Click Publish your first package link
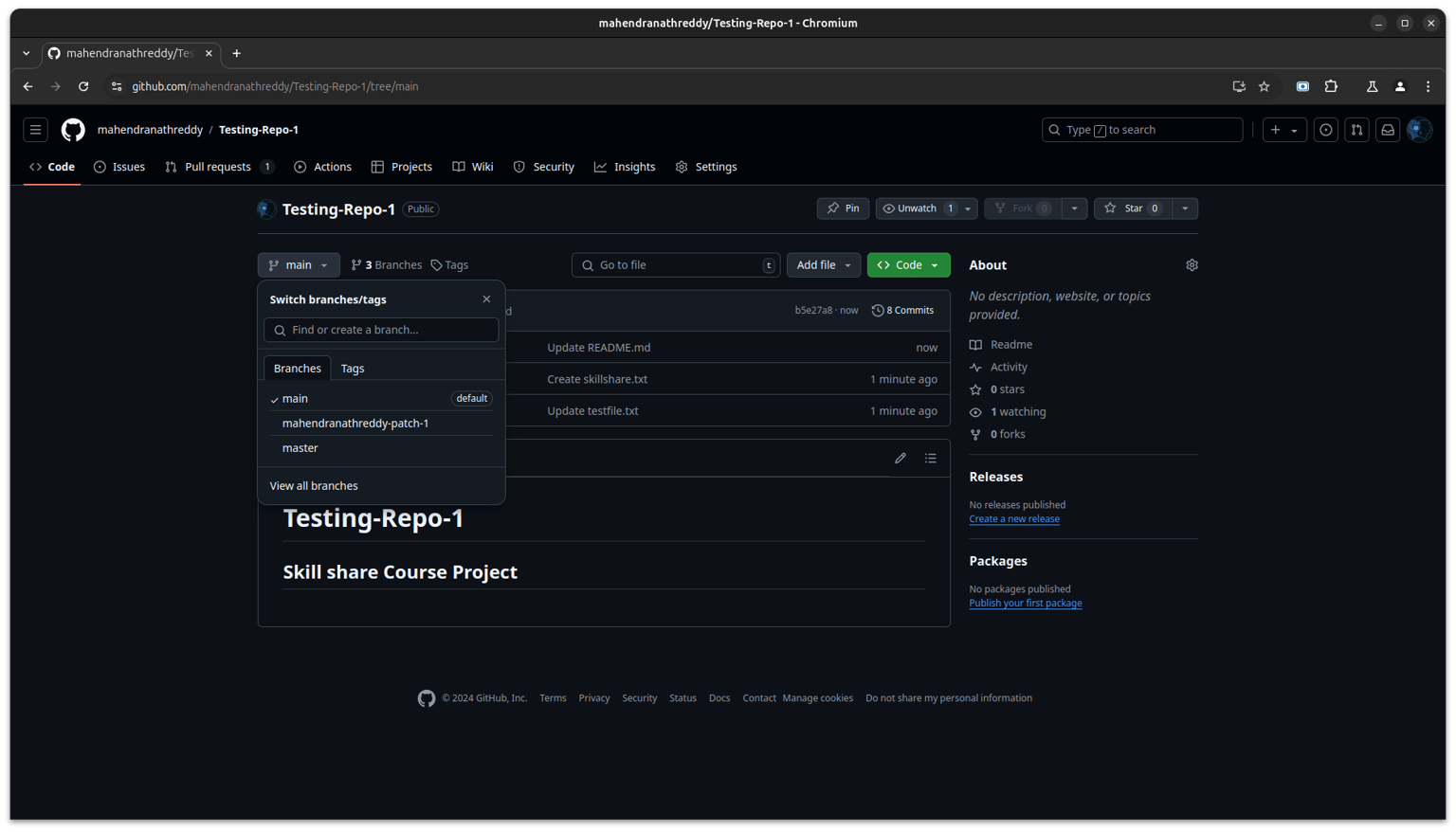Image resolution: width=1456 pixels, height=832 pixels. 1026,604
